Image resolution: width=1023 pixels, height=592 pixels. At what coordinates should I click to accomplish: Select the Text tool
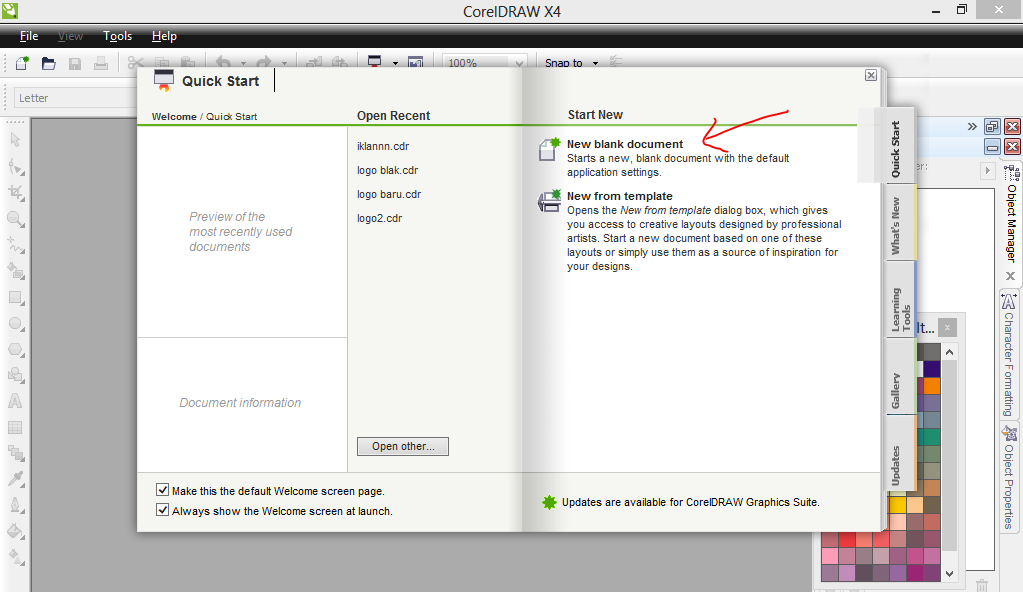(x=15, y=401)
